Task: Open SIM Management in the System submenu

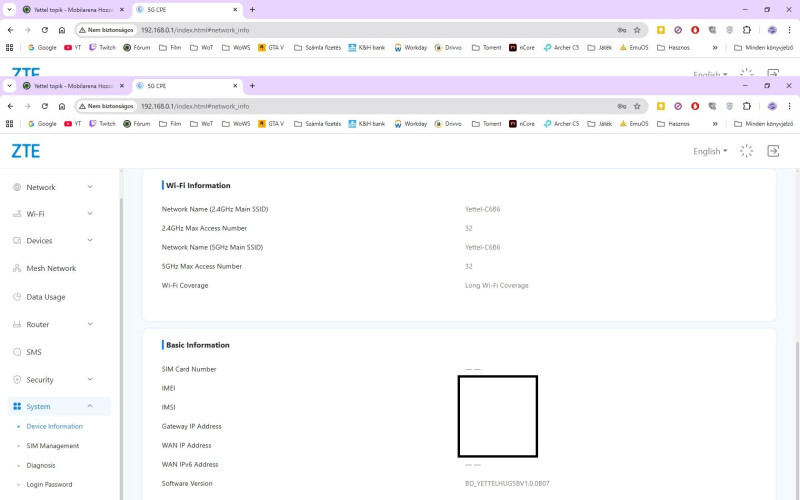Action: (x=53, y=445)
